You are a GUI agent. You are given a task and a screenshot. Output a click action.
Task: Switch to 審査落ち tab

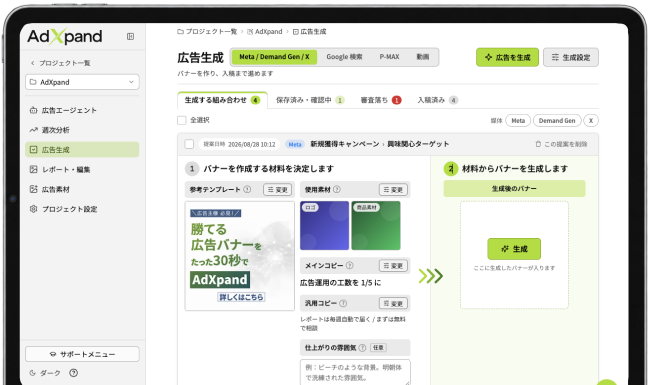380,100
